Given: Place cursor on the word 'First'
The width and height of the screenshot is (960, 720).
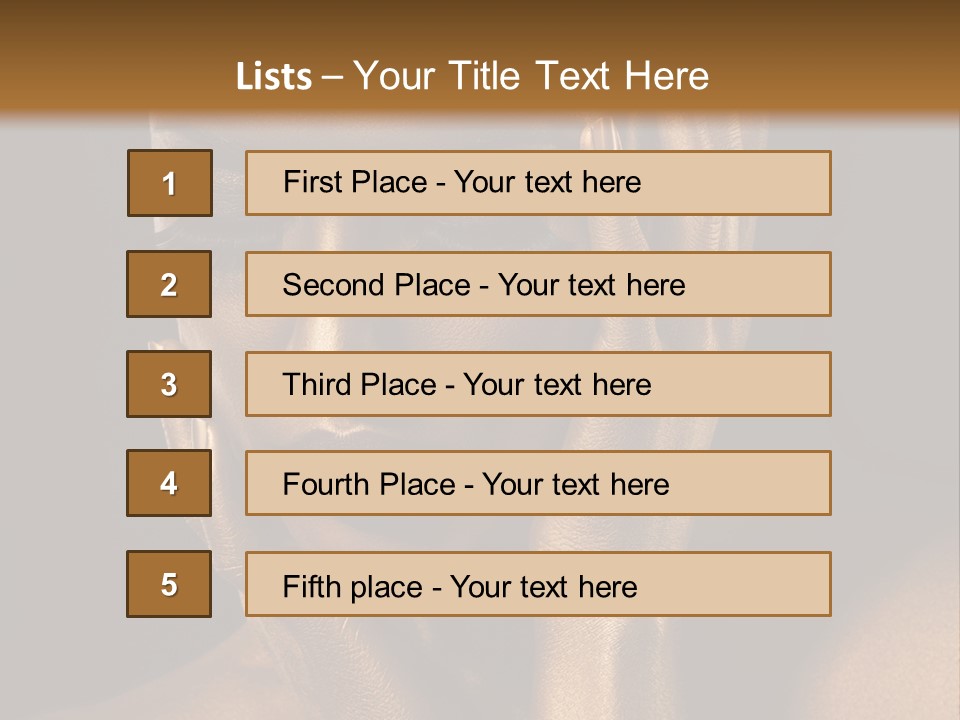Looking at the screenshot, I should click(313, 182).
